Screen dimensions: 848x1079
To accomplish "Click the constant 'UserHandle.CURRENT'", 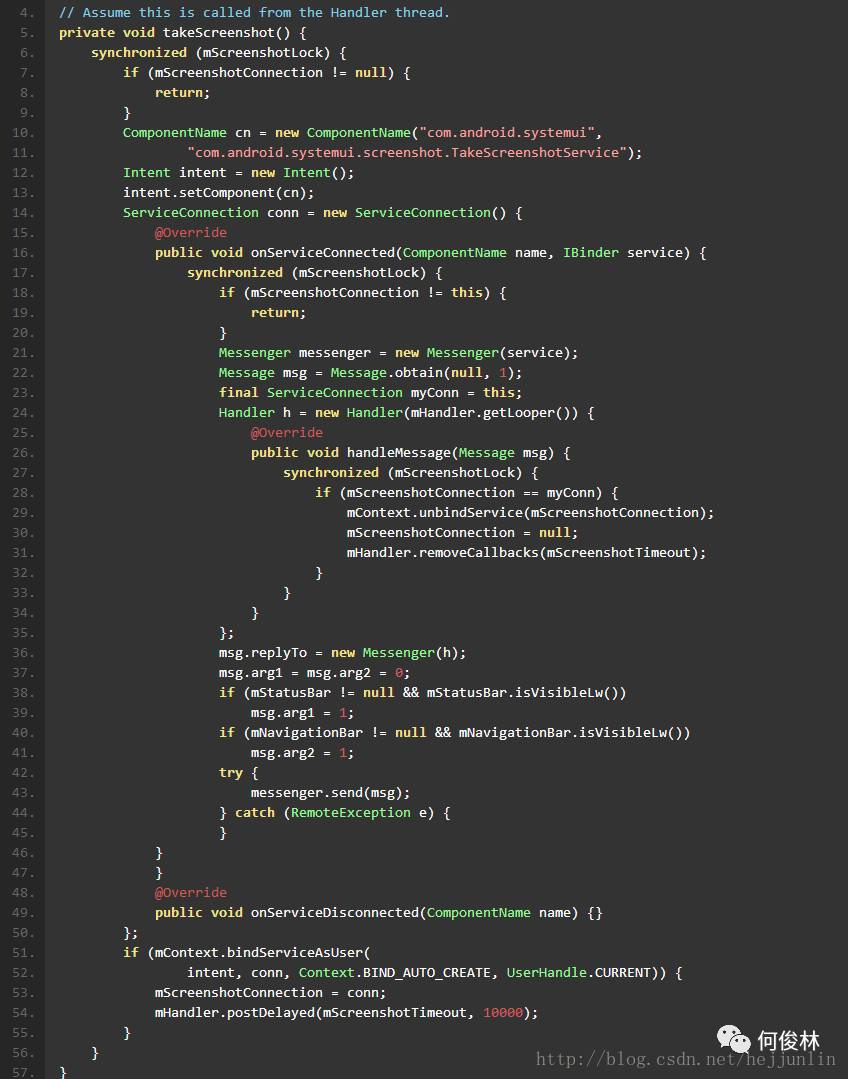I will coord(578,972).
